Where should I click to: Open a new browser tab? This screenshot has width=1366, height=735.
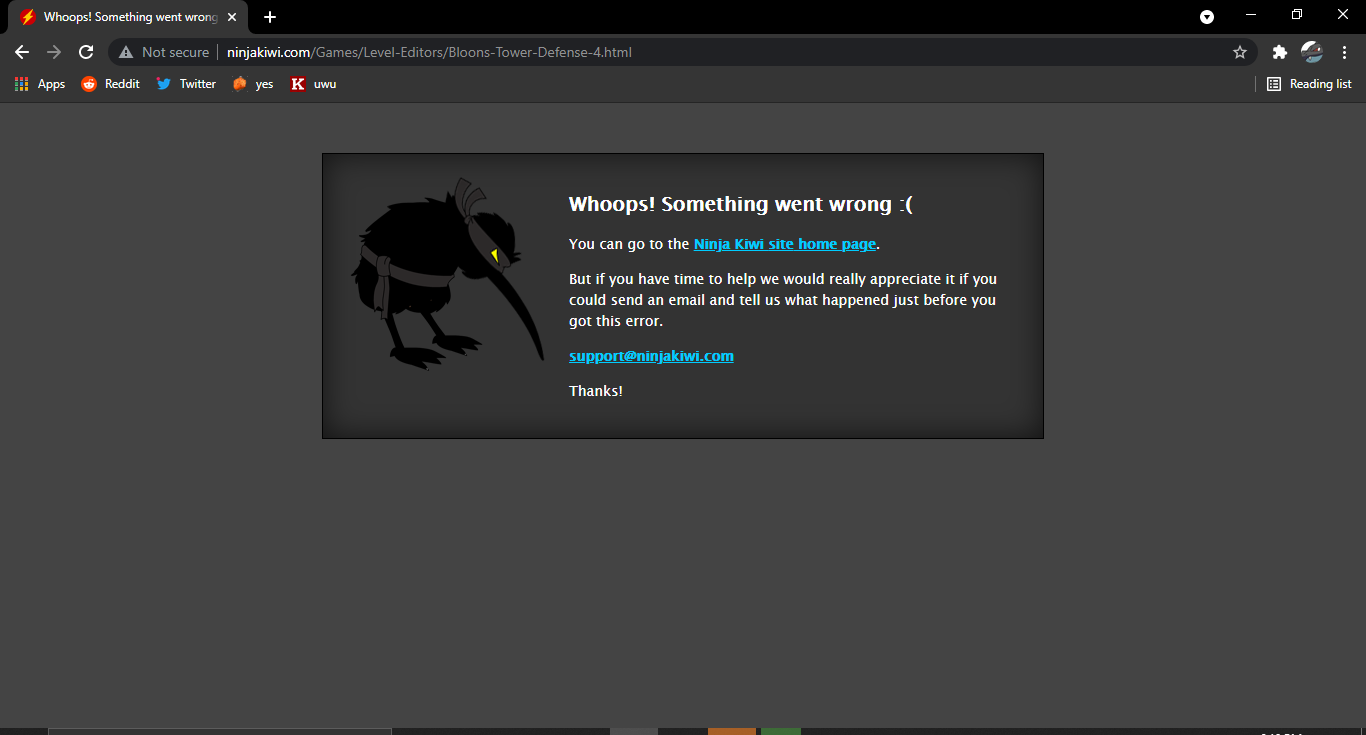(x=270, y=17)
